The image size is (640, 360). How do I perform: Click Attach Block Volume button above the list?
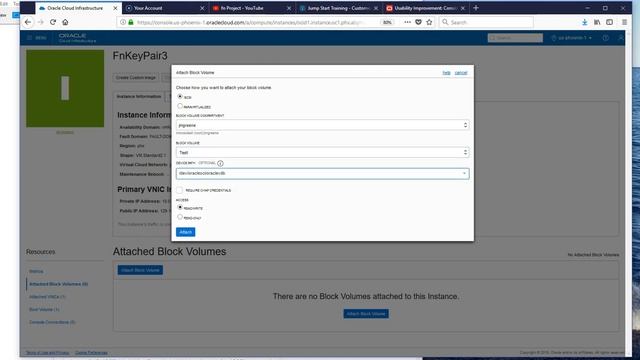pyautogui.click(x=140, y=270)
